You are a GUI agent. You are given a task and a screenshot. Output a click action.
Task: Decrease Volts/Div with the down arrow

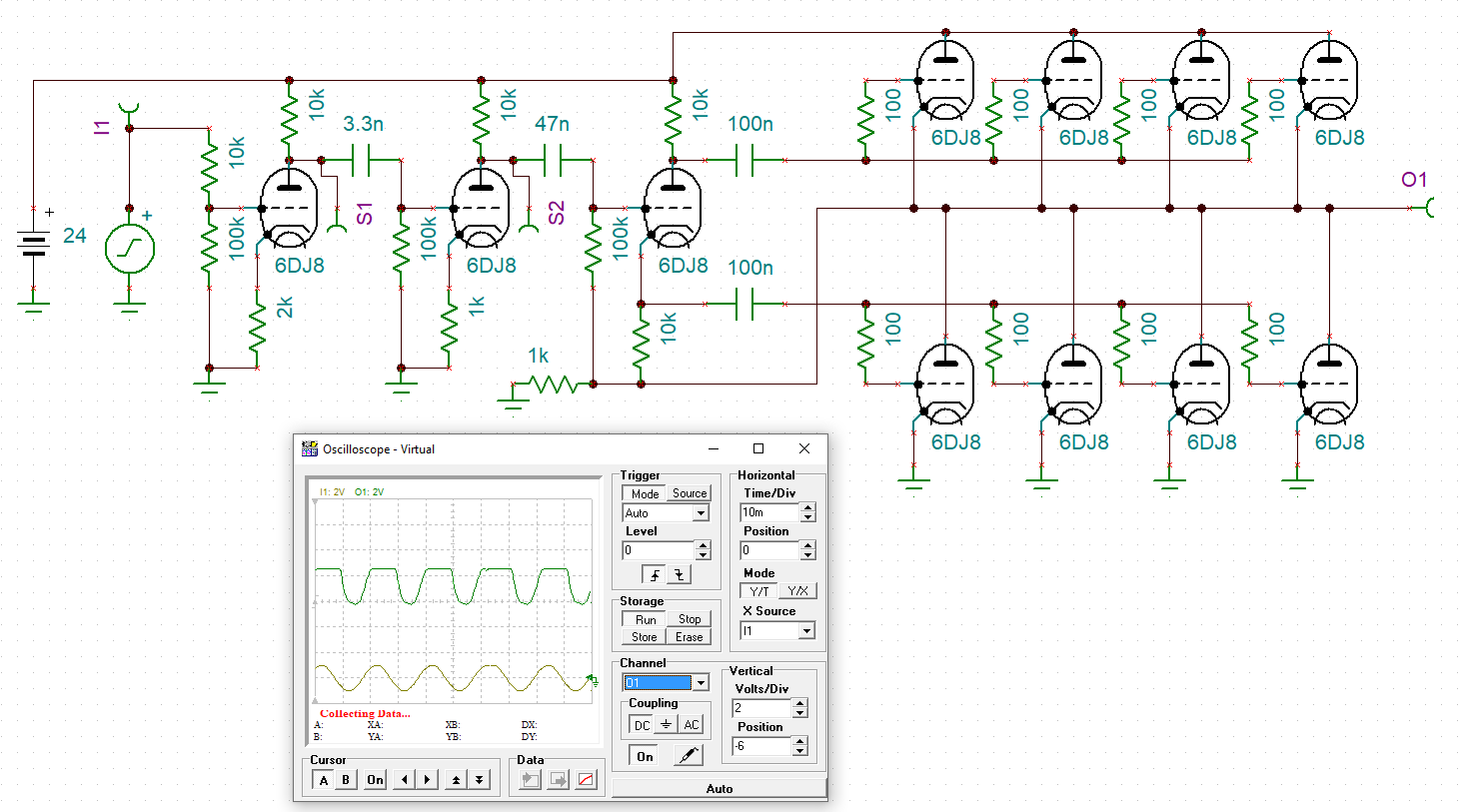[x=799, y=713]
